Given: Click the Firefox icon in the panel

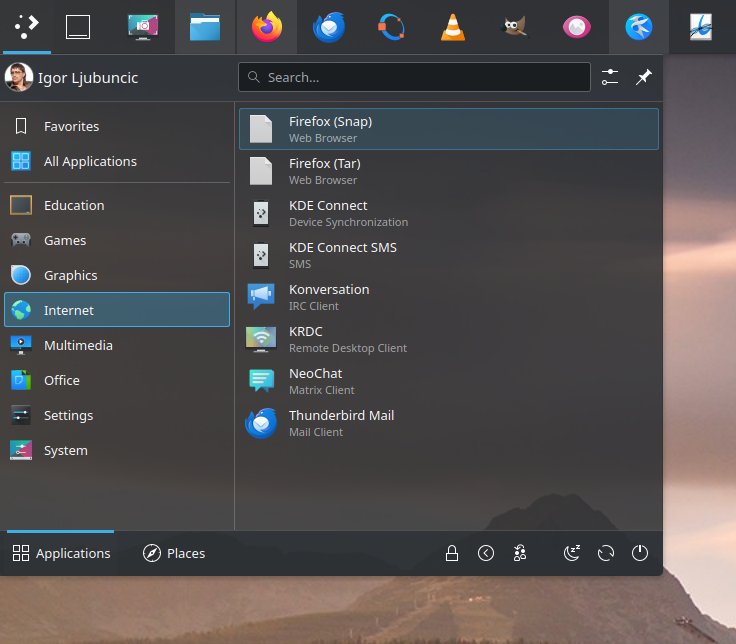Looking at the screenshot, I should pyautogui.click(x=267, y=28).
